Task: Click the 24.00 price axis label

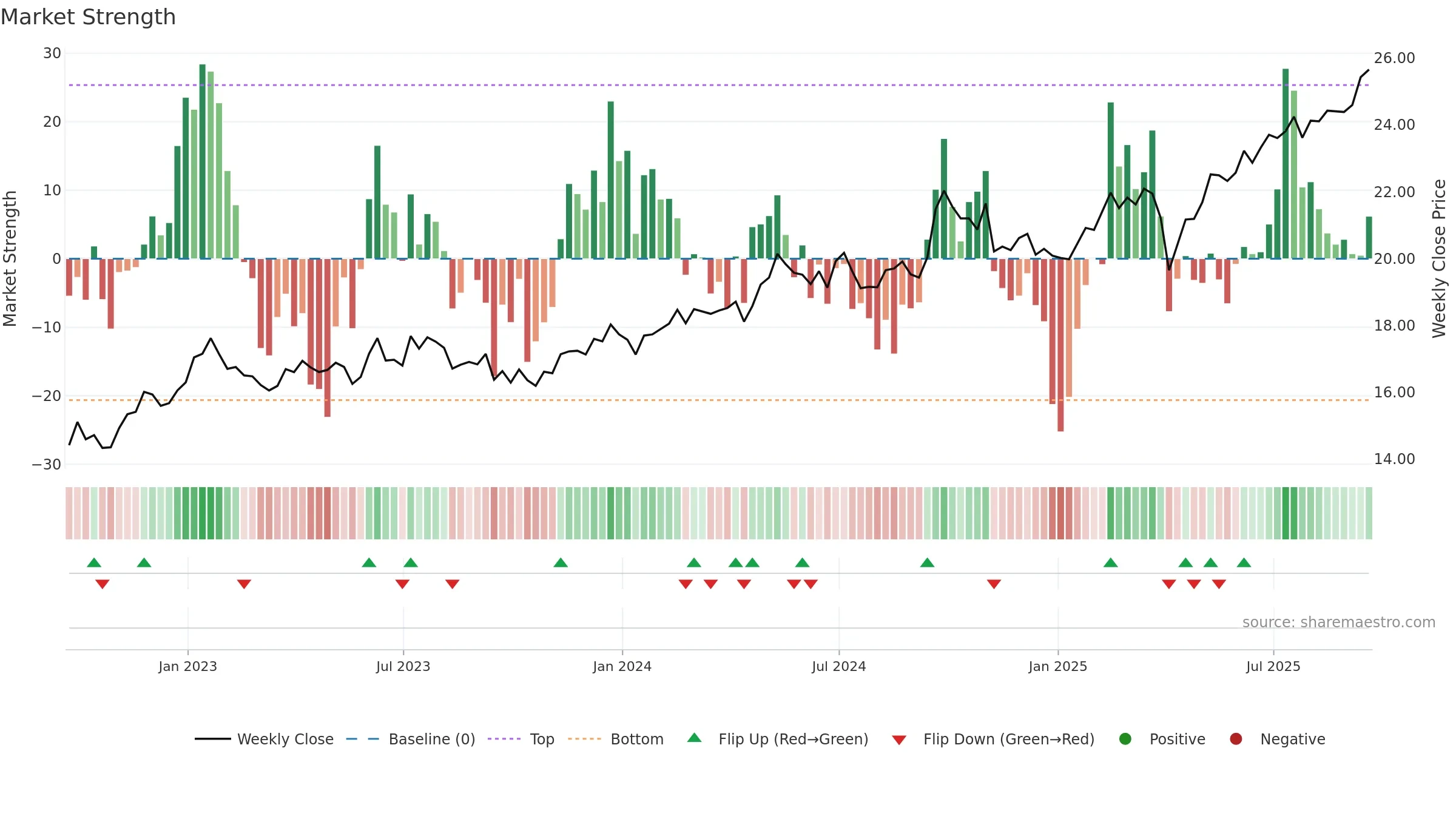Action: (x=1394, y=125)
